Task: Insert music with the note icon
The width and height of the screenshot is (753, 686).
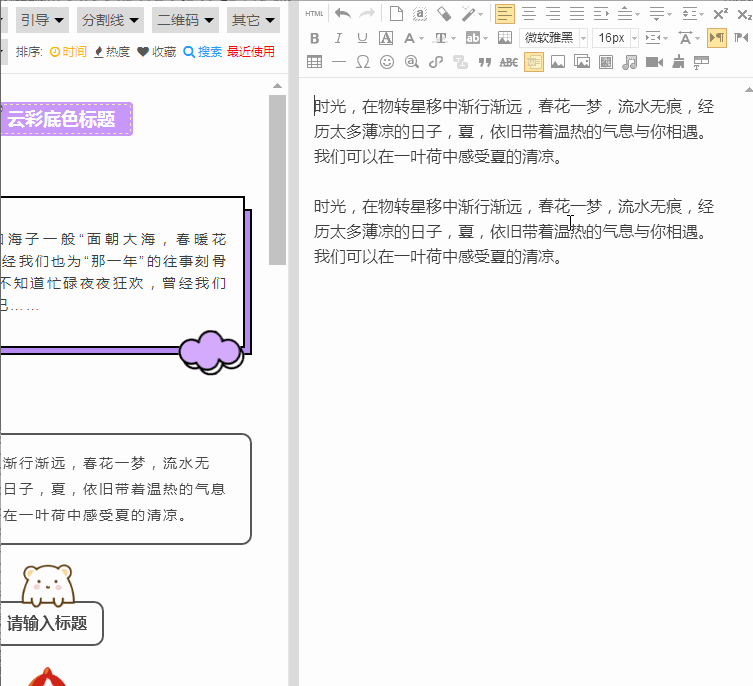Action: (x=629, y=62)
